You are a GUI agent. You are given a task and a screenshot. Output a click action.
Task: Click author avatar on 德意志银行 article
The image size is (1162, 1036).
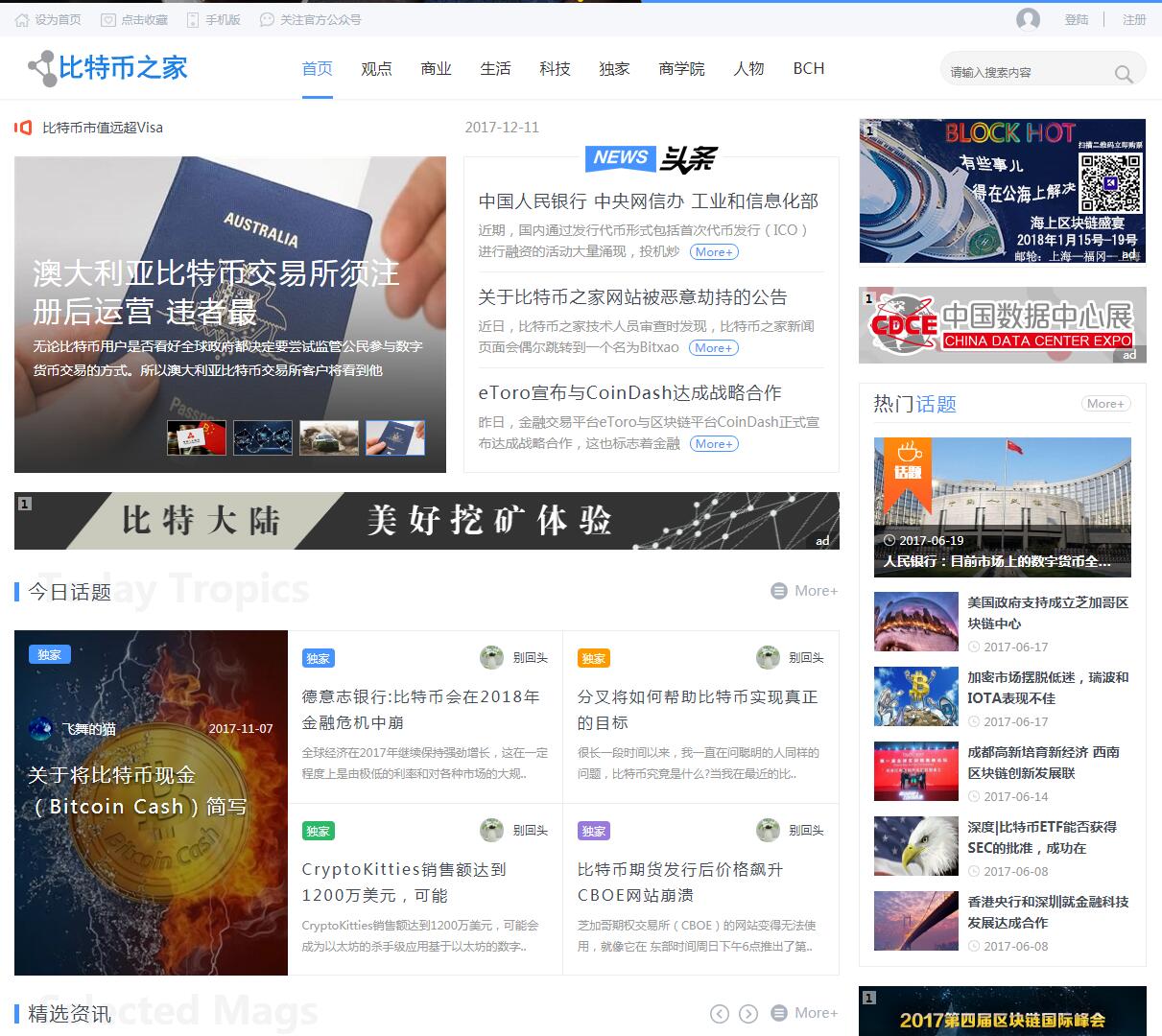click(x=491, y=657)
